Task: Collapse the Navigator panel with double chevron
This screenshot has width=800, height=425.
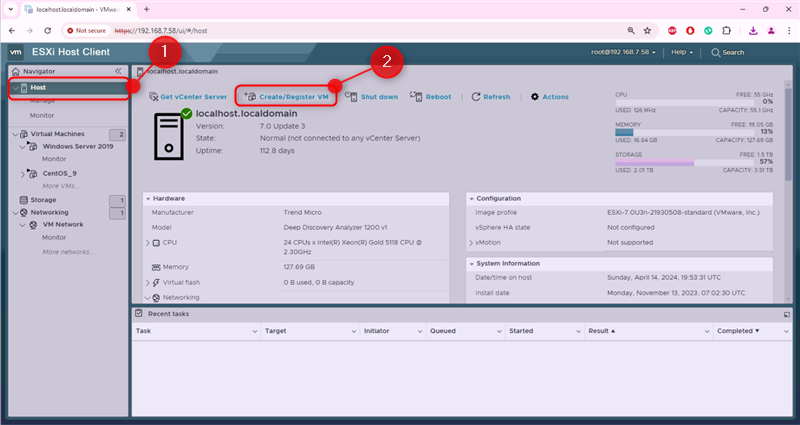Action: tap(118, 71)
